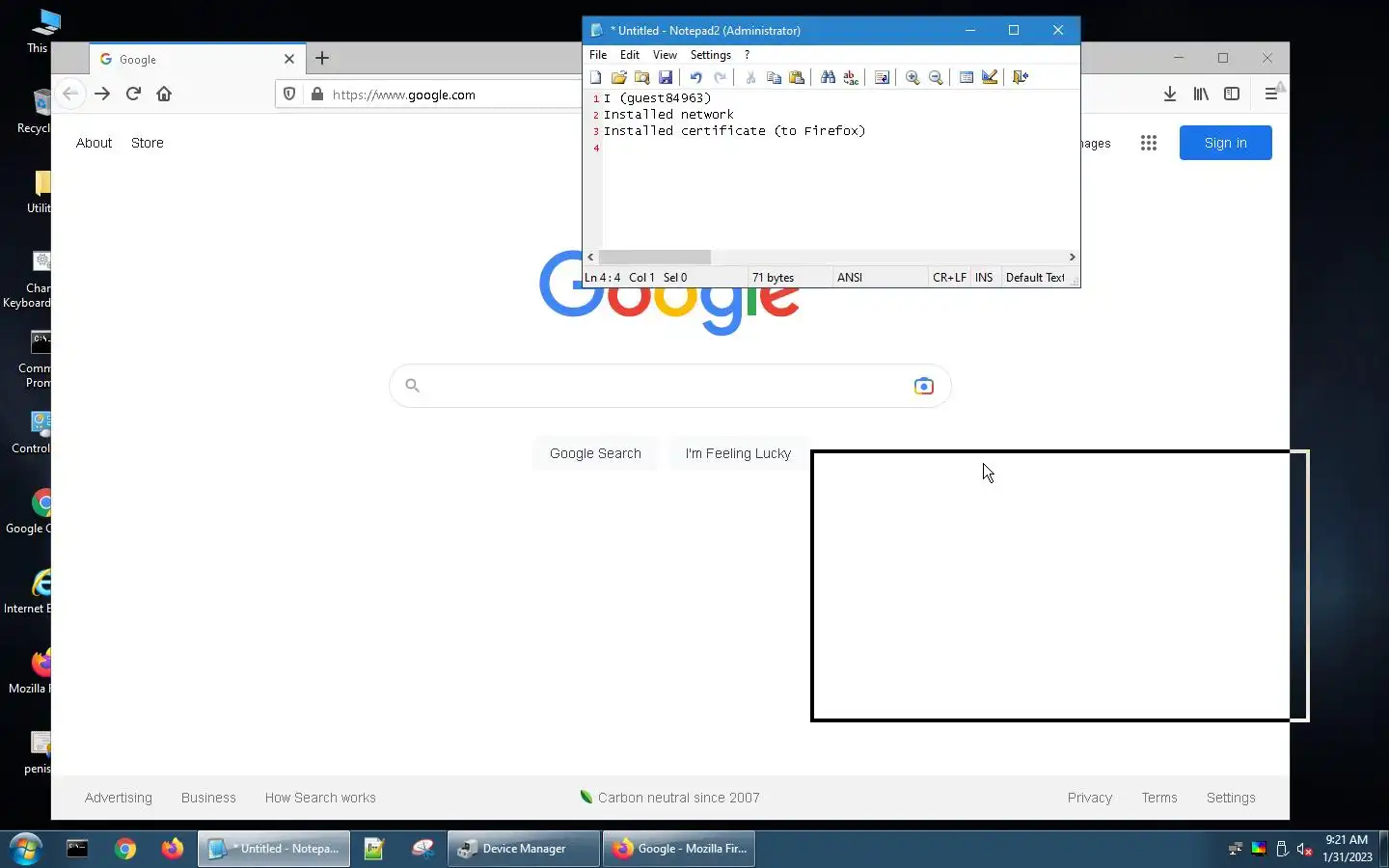Image resolution: width=1389 pixels, height=868 pixels.
Task: Open the Privacy footer link
Action: pos(1090,798)
